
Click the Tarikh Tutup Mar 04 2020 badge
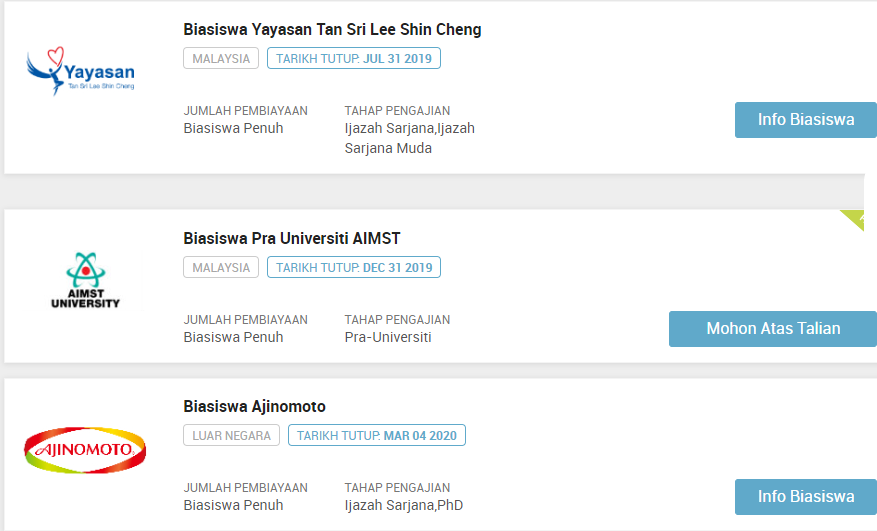click(377, 436)
